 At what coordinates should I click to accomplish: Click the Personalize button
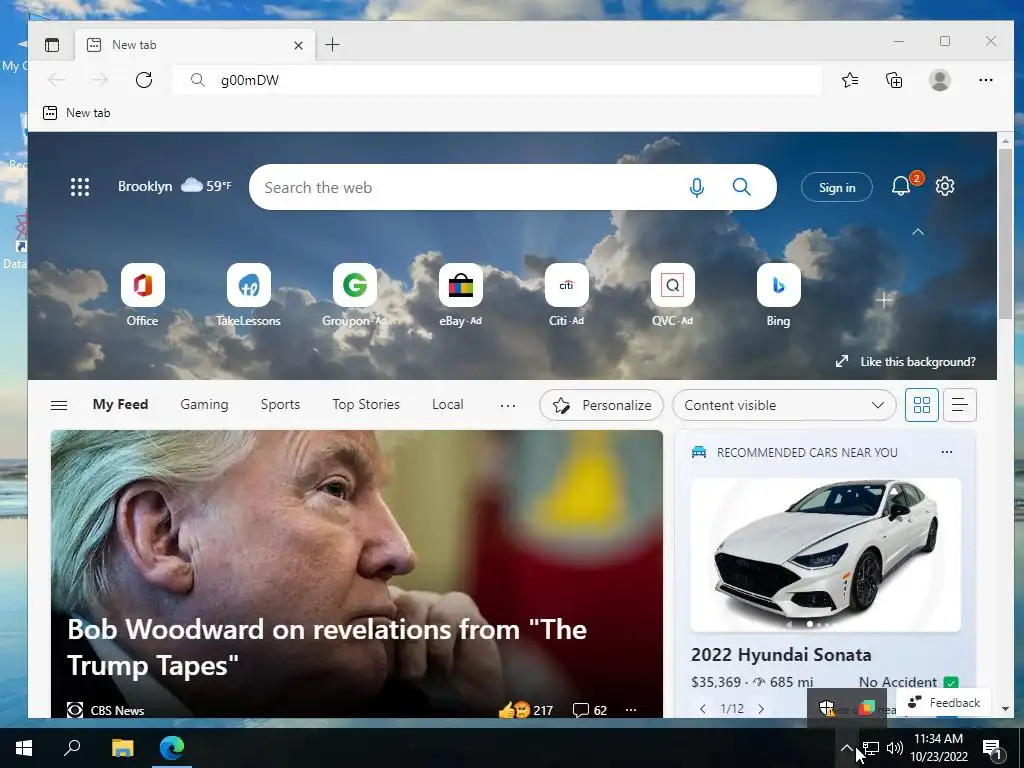pos(601,405)
